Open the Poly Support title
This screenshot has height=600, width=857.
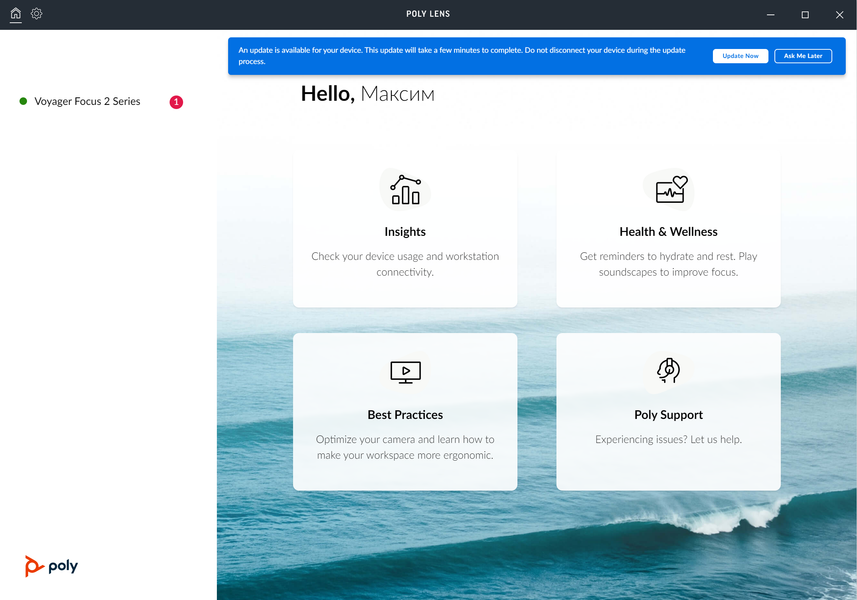[668, 415]
